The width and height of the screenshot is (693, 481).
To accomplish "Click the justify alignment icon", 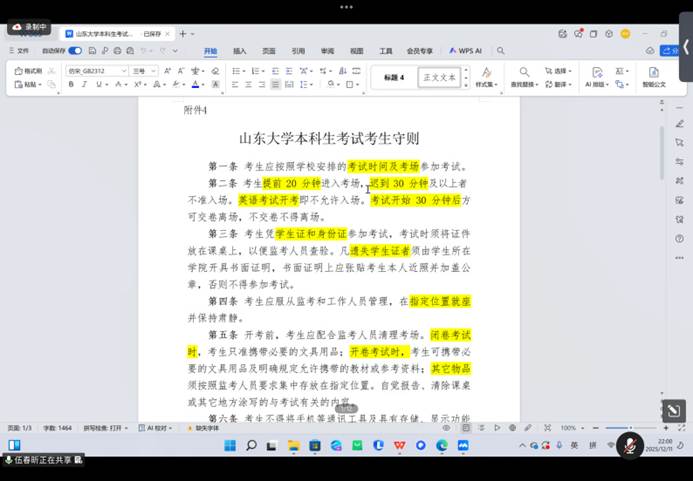I will (275, 85).
